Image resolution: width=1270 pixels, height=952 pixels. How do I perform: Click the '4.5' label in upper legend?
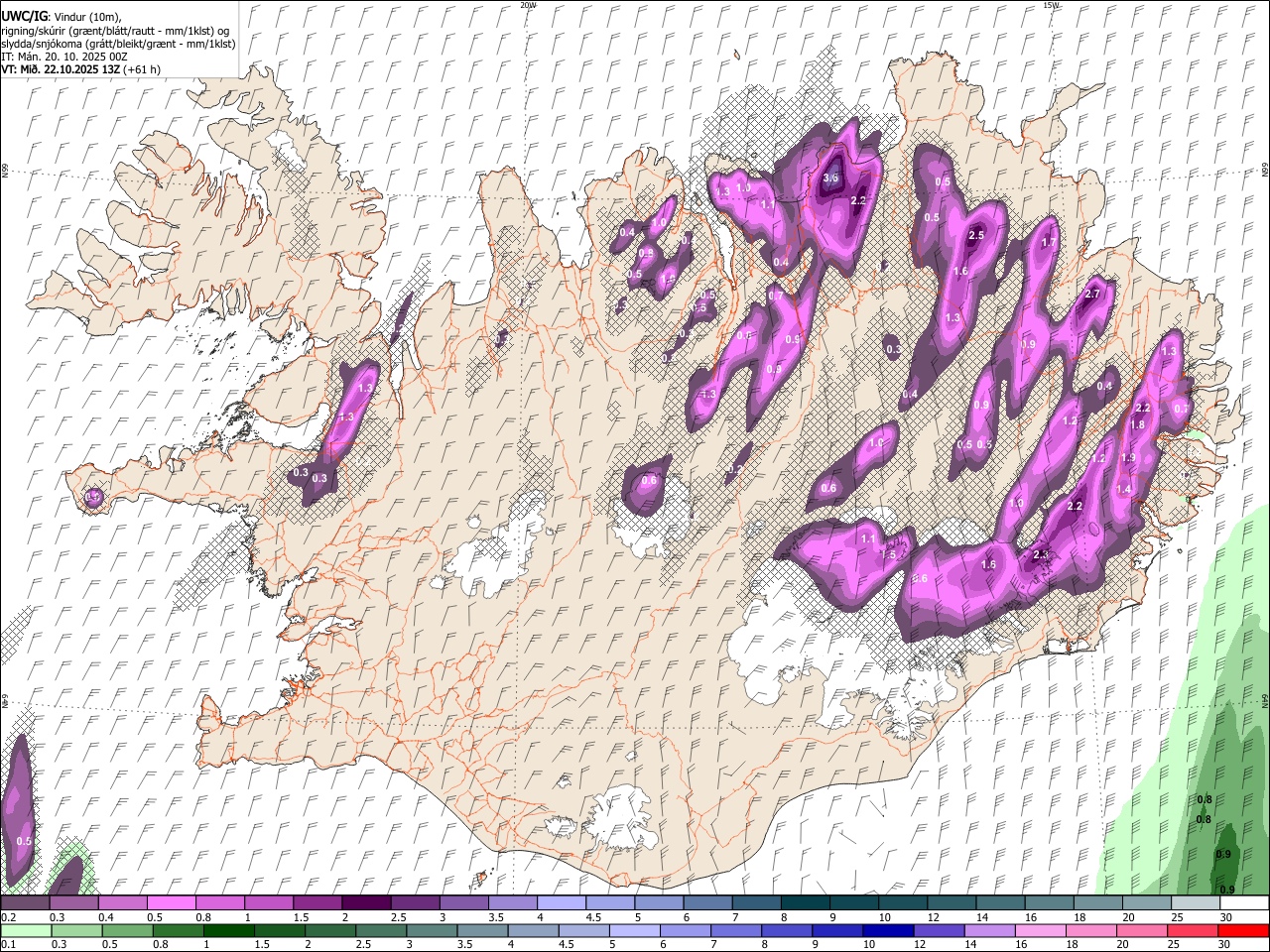(x=593, y=917)
